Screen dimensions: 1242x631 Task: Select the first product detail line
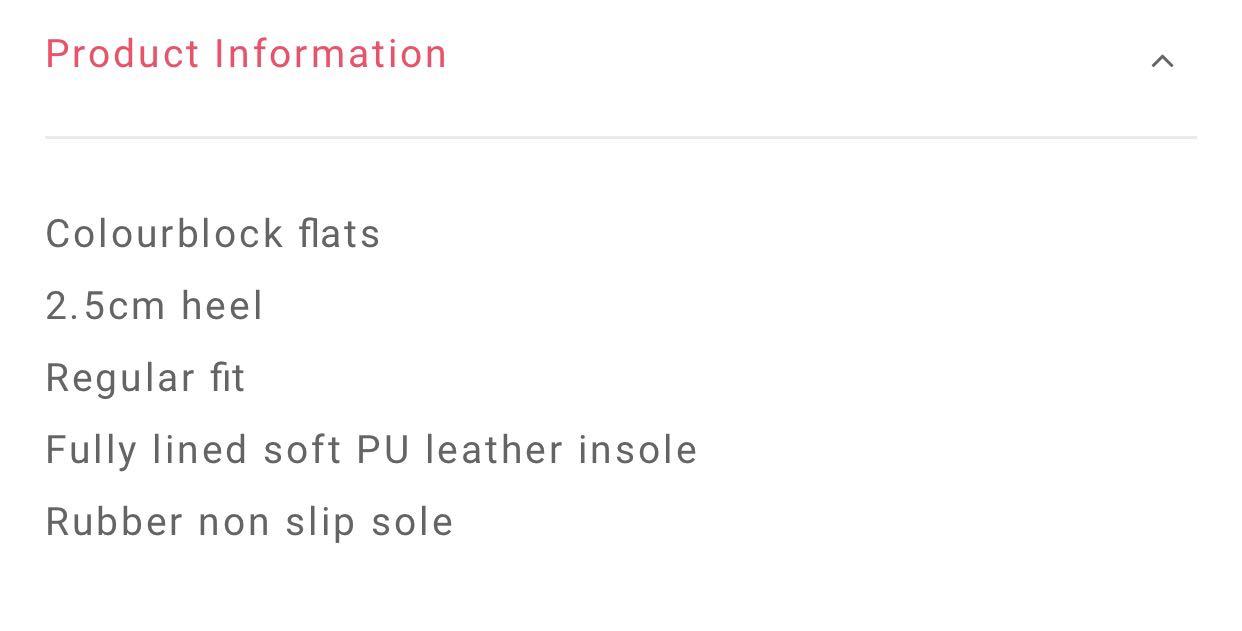coord(213,233)
